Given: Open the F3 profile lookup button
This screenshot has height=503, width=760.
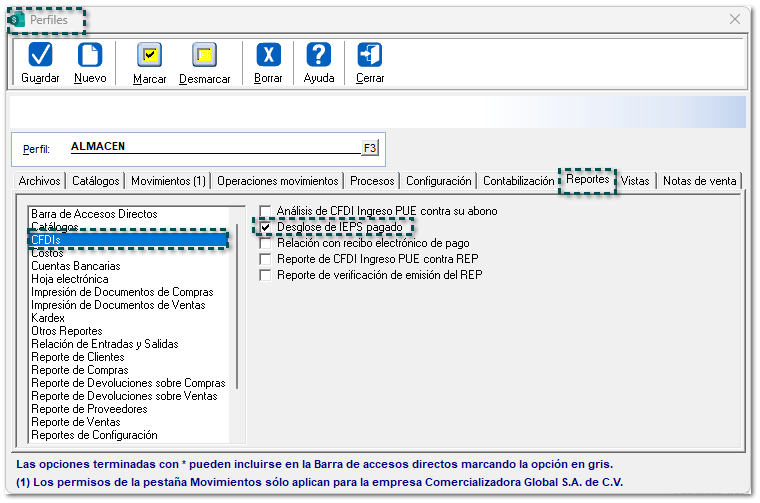Looking at the screenshot, I should (370, 148).
